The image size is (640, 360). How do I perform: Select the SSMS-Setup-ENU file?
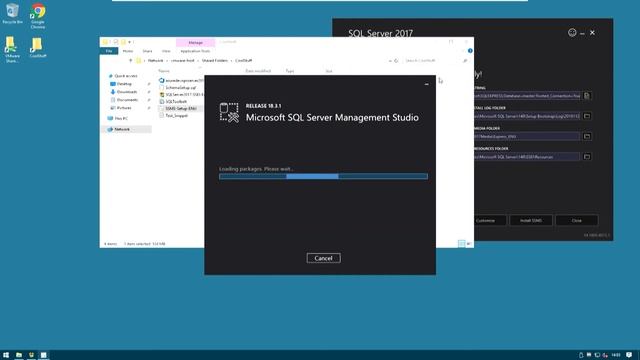181,109
